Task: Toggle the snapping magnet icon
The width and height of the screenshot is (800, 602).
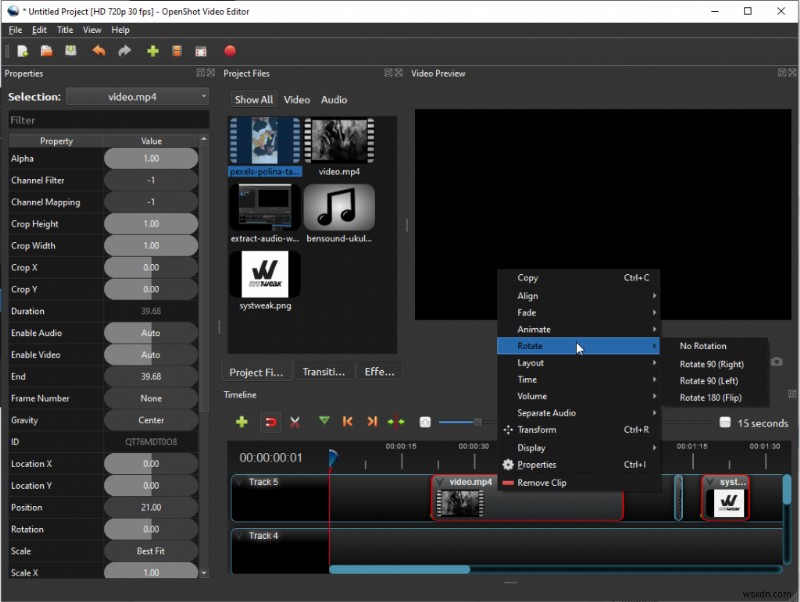Action: click(x=270, y=422)
